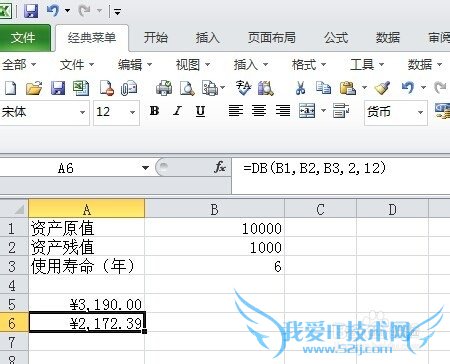Open the 编辑 classic menu
450x364 pixels.
pyautogui.click(x=135, y=64)
